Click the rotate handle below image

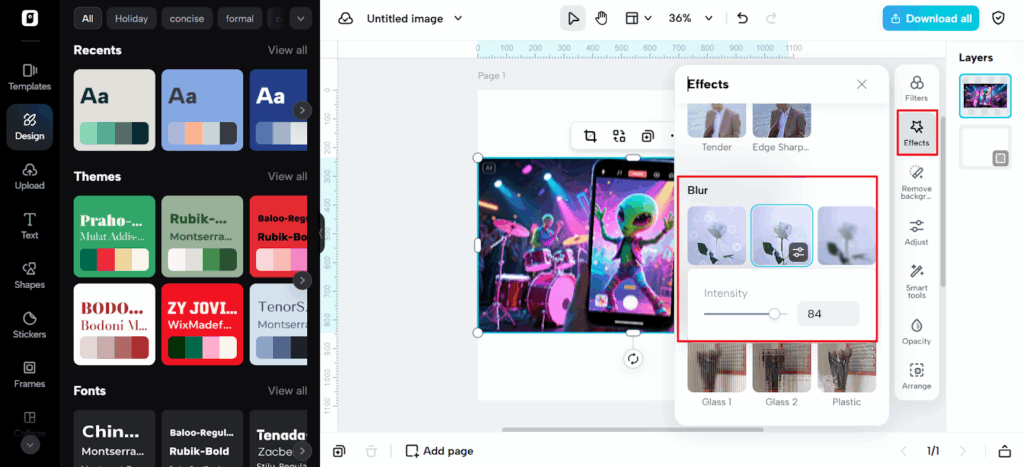(x=632, y=359)
